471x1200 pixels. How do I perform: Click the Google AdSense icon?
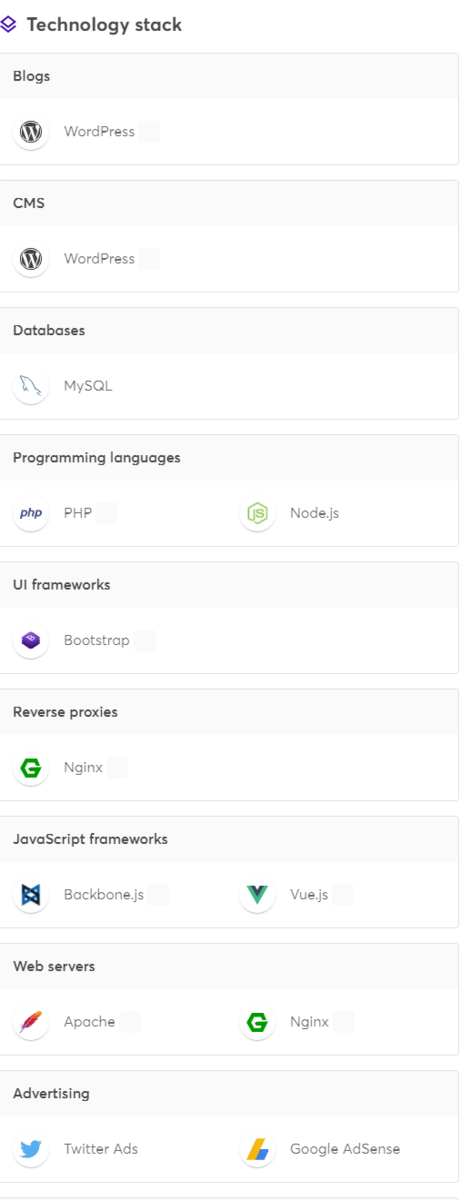(258, 1149)
